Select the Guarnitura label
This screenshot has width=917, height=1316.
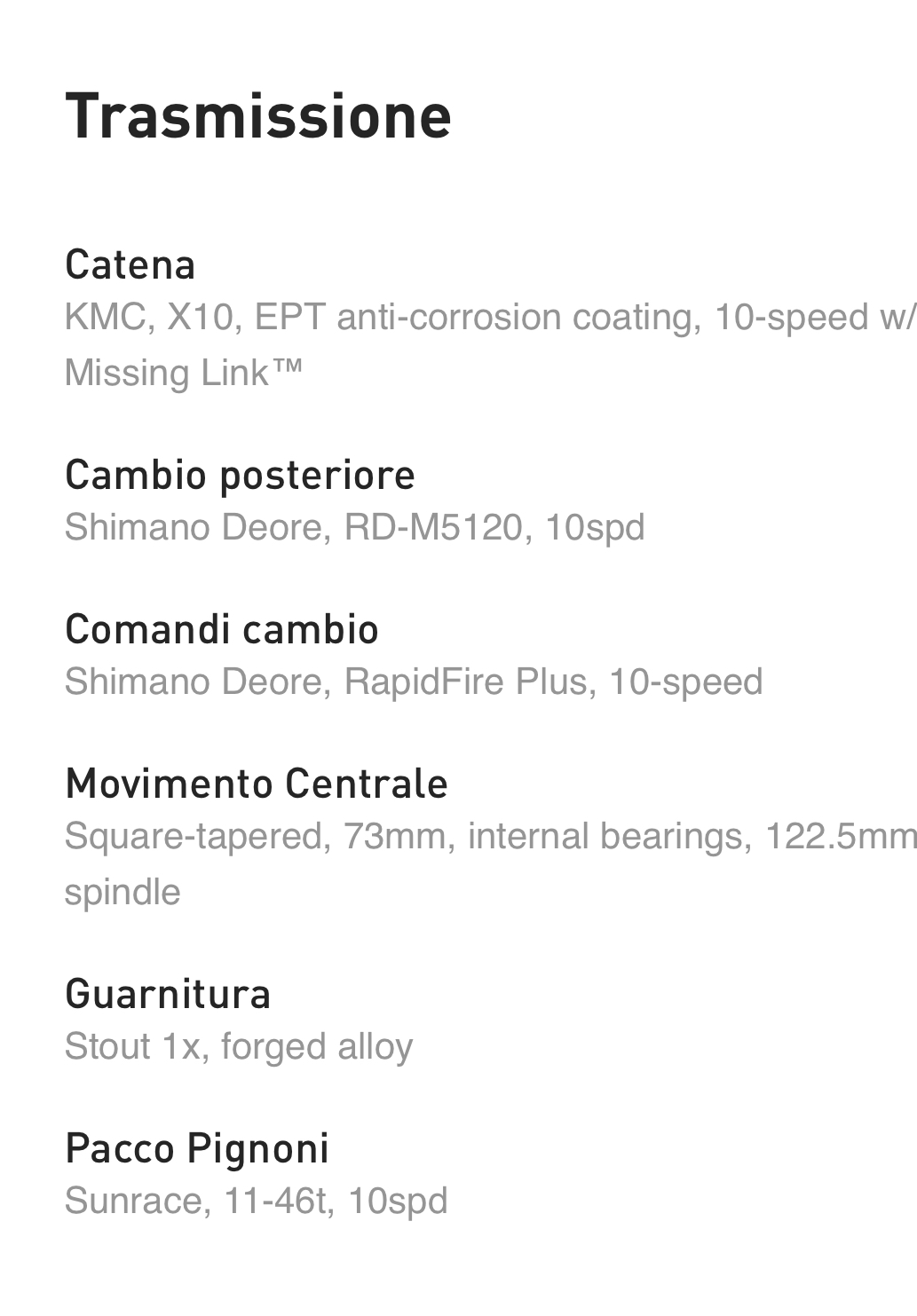[x=168, y=994]
